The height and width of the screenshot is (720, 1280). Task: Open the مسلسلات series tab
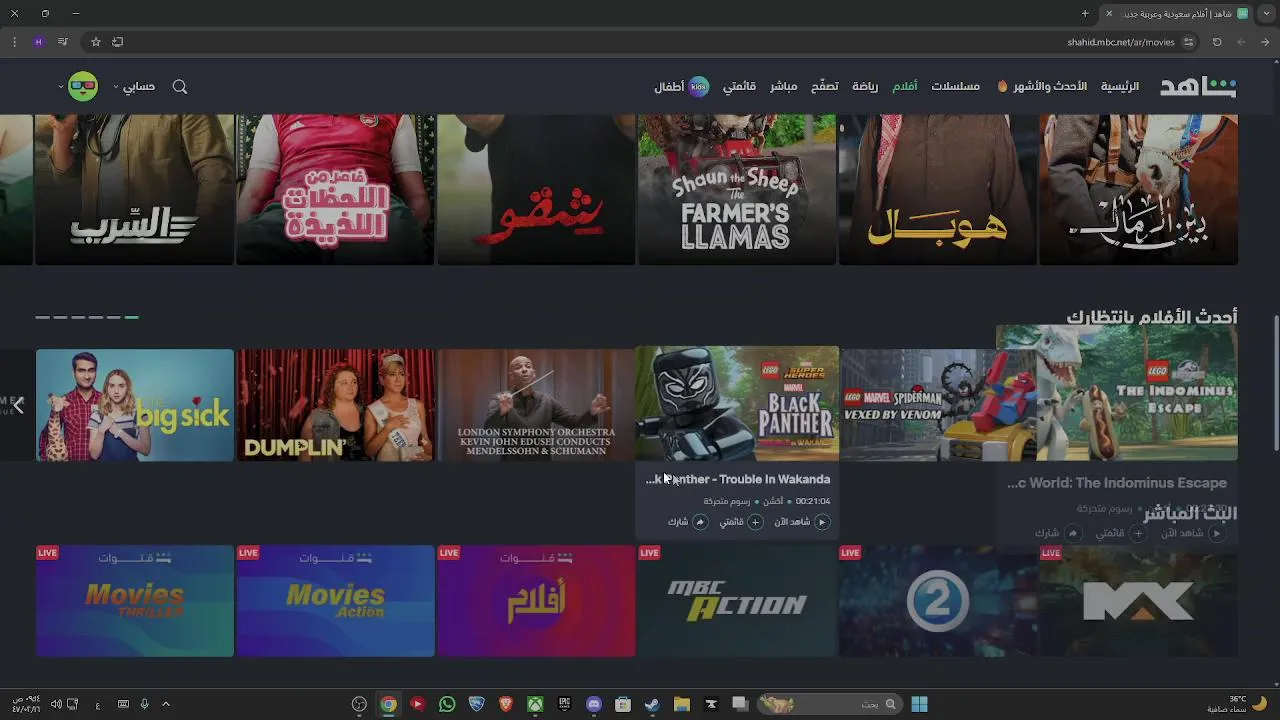coord(955,87)
